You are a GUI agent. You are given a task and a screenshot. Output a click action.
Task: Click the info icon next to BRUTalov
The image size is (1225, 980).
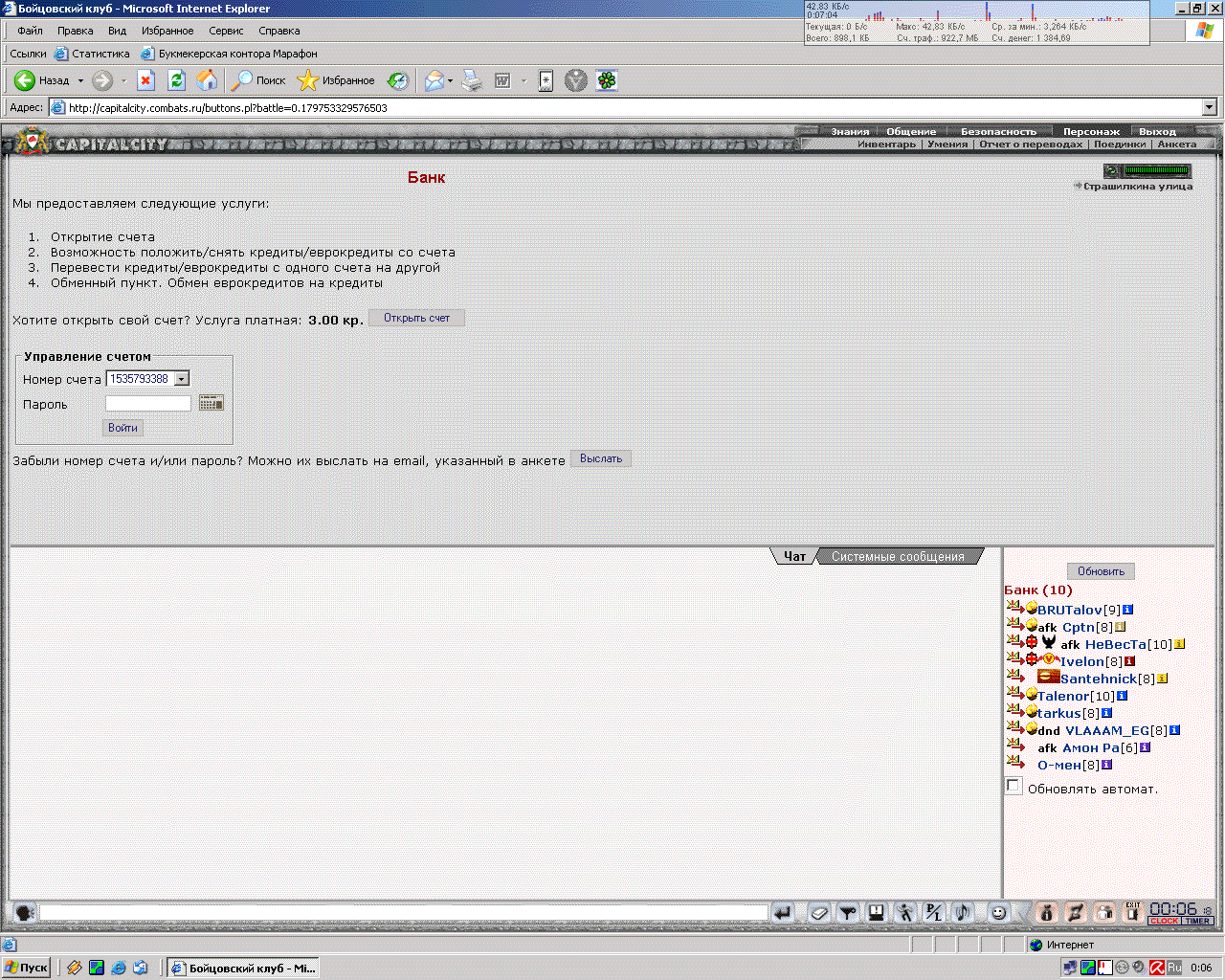click(1127, 610)
